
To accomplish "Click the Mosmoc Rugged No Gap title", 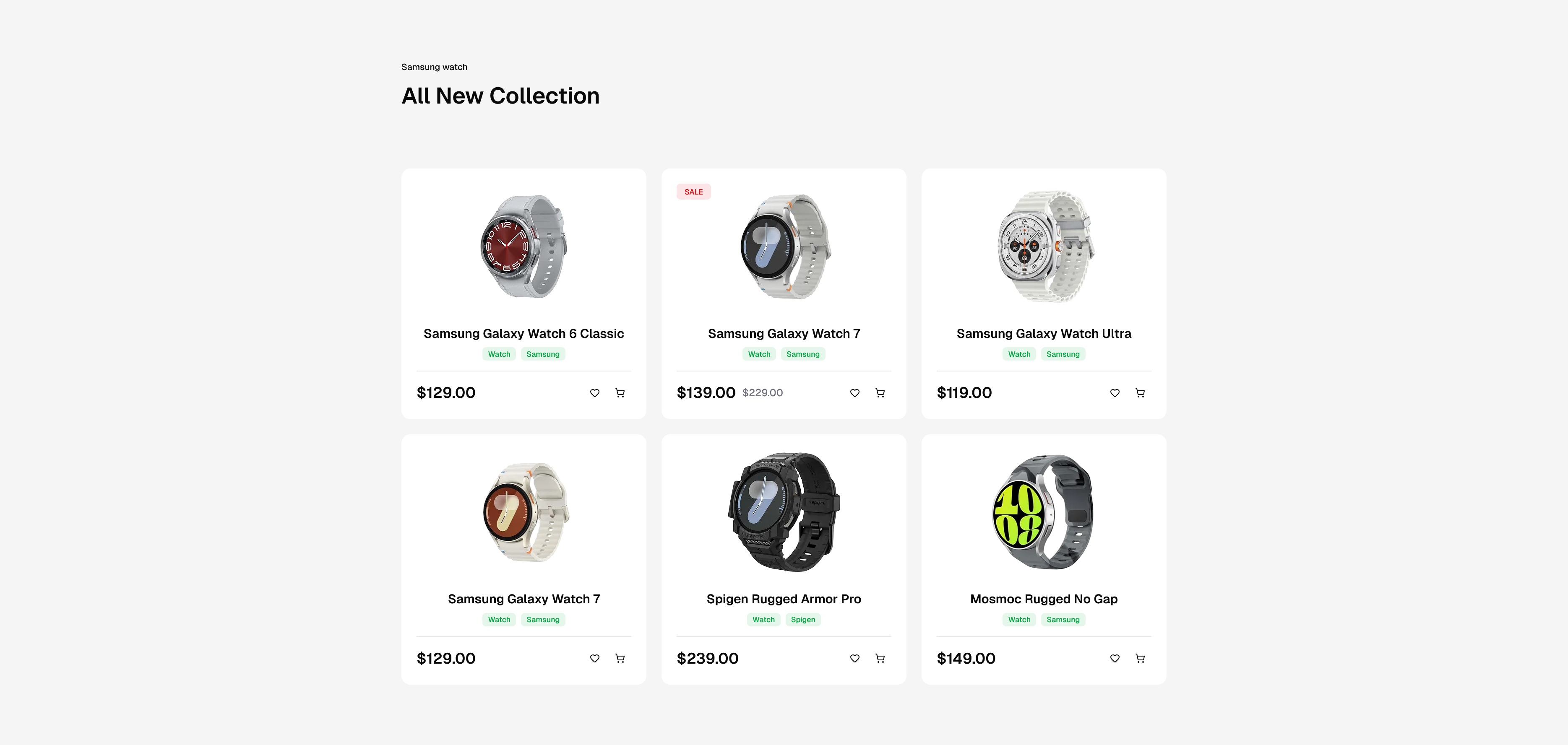I will pyautogui.click(x=1043, y=599).
